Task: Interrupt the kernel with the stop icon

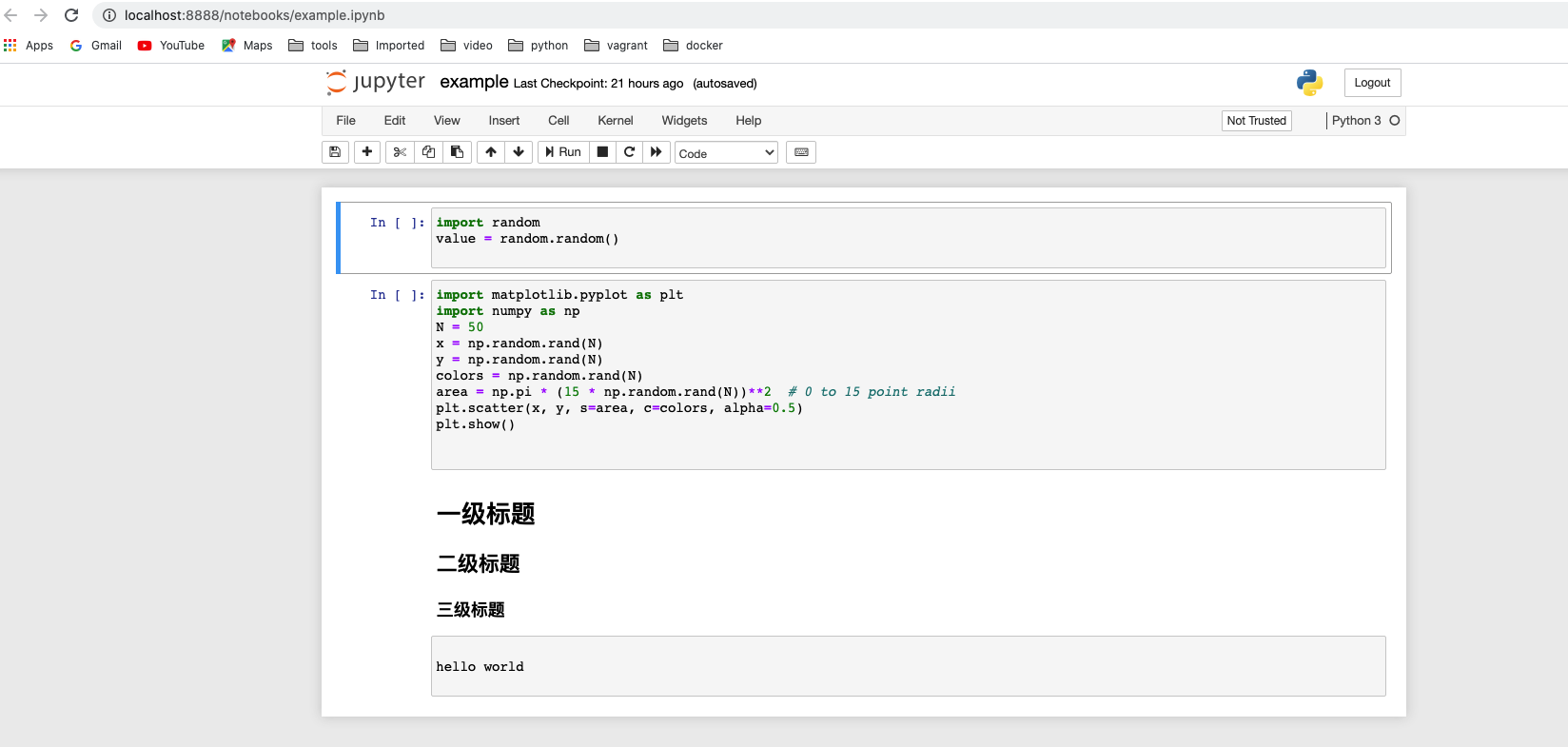Action: point(602,152)
